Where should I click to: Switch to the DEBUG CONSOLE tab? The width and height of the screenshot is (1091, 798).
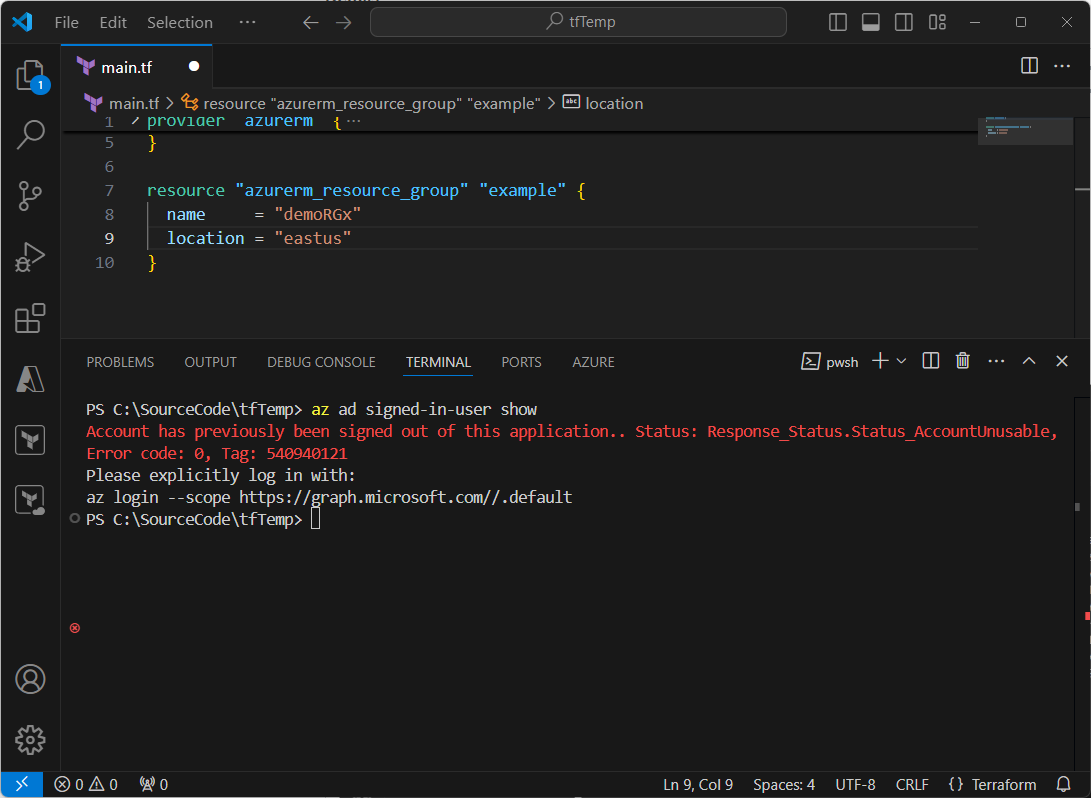[321, 362]
